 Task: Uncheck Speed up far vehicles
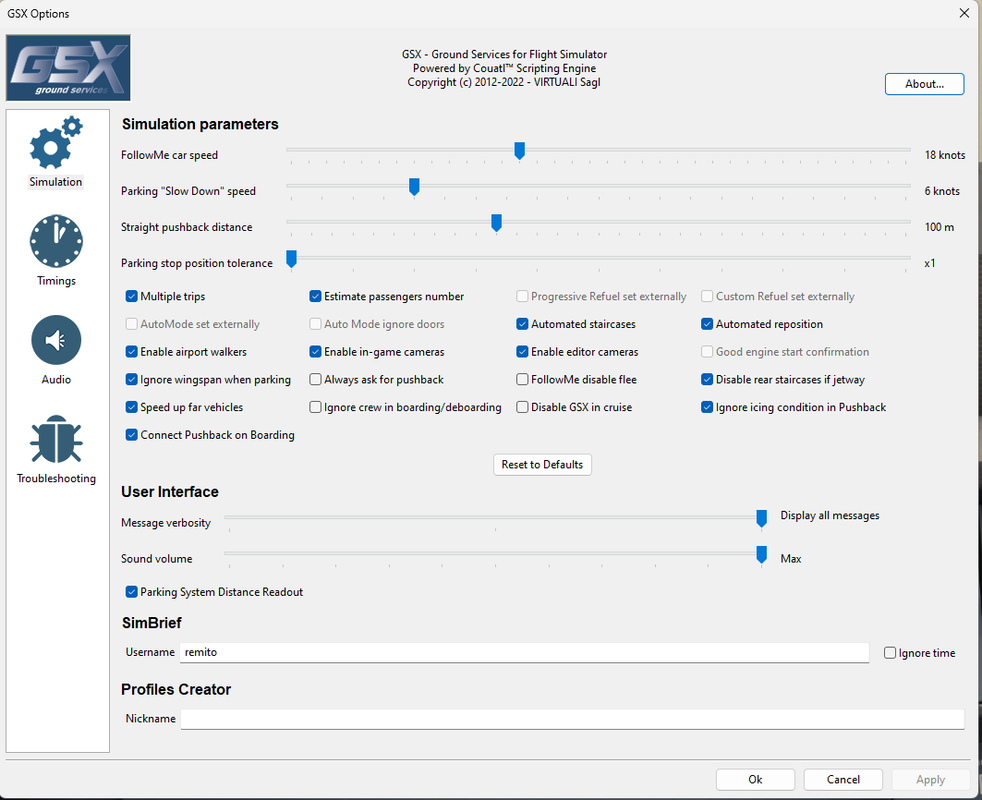[132, 407]
